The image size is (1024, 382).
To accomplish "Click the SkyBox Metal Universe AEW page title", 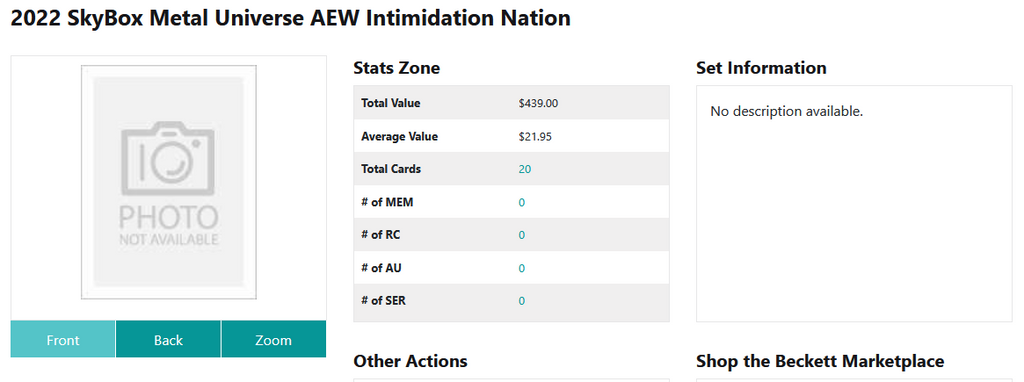I will pyautogui.click(x=291, y=18).
